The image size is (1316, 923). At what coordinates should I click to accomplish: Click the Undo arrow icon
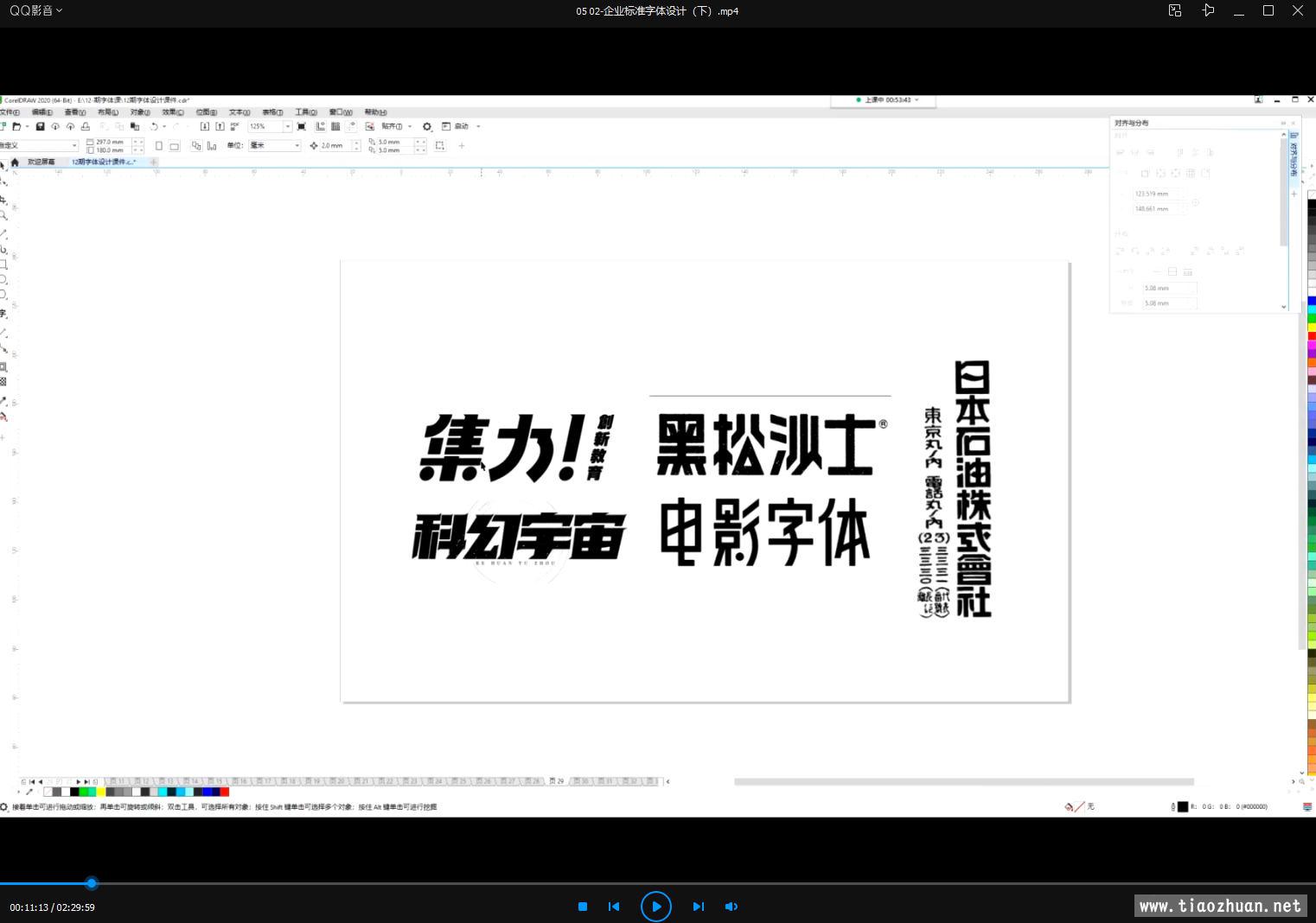(154, 126)
